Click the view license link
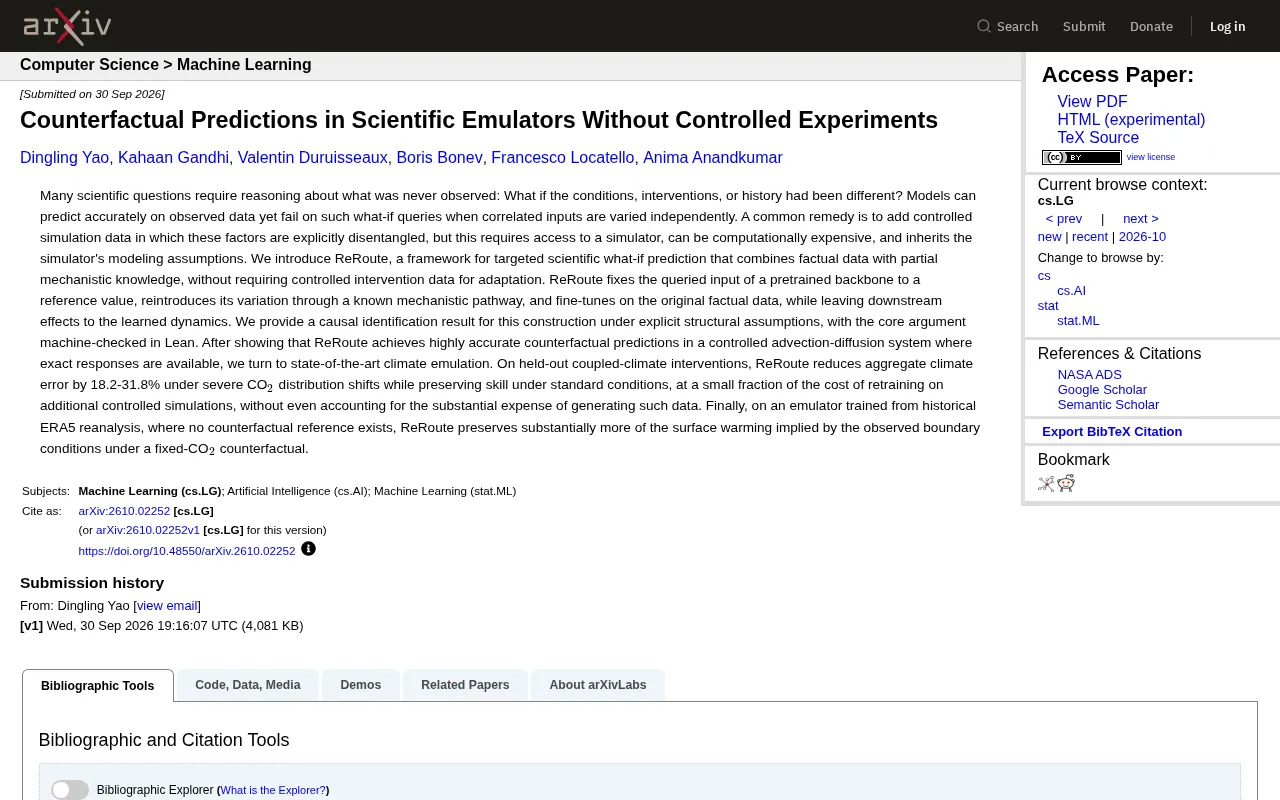 [x=1151, y=157]
